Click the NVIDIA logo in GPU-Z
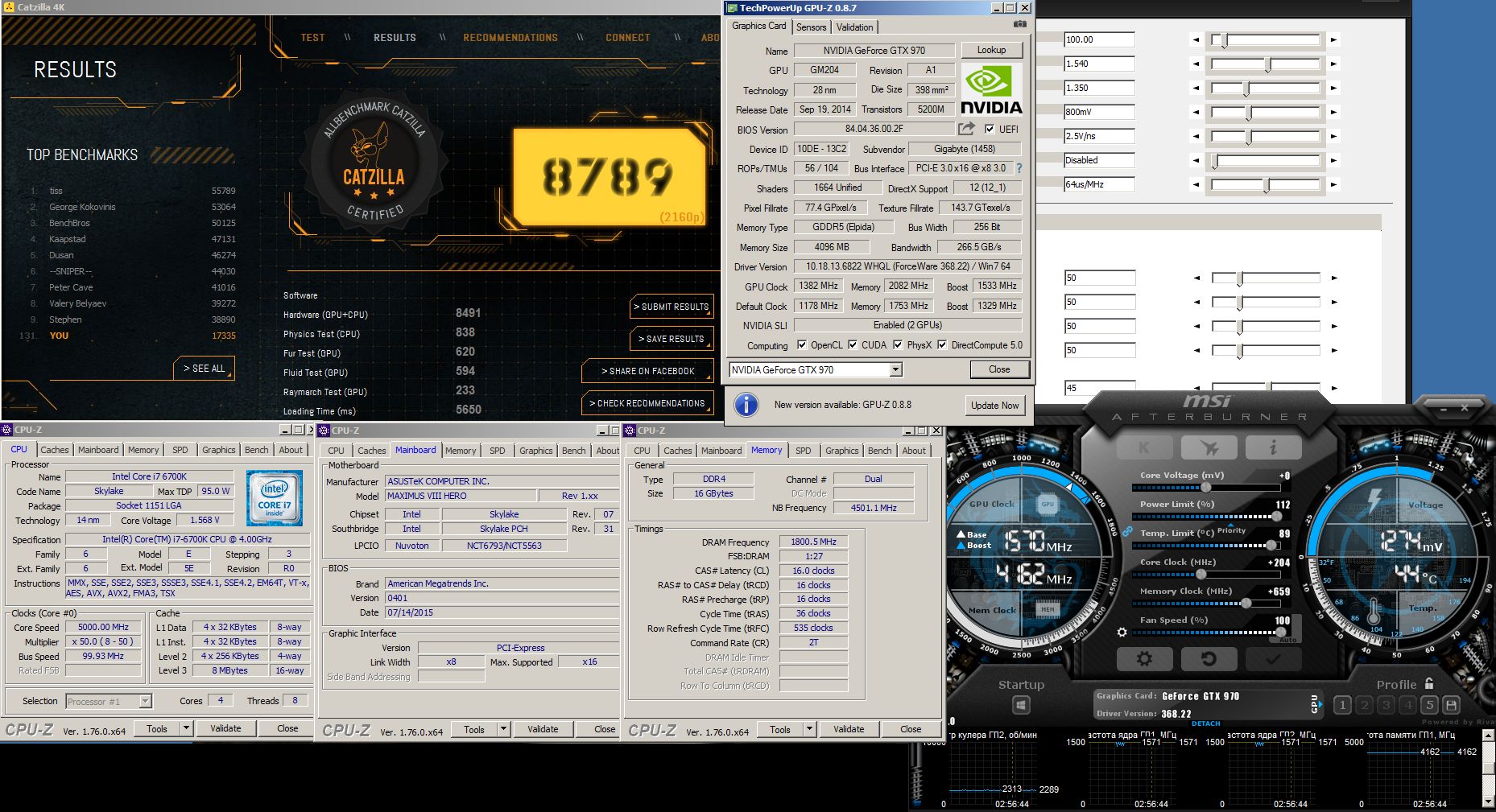The width and height of the screenshot is (1496, 812). point(991,90)
